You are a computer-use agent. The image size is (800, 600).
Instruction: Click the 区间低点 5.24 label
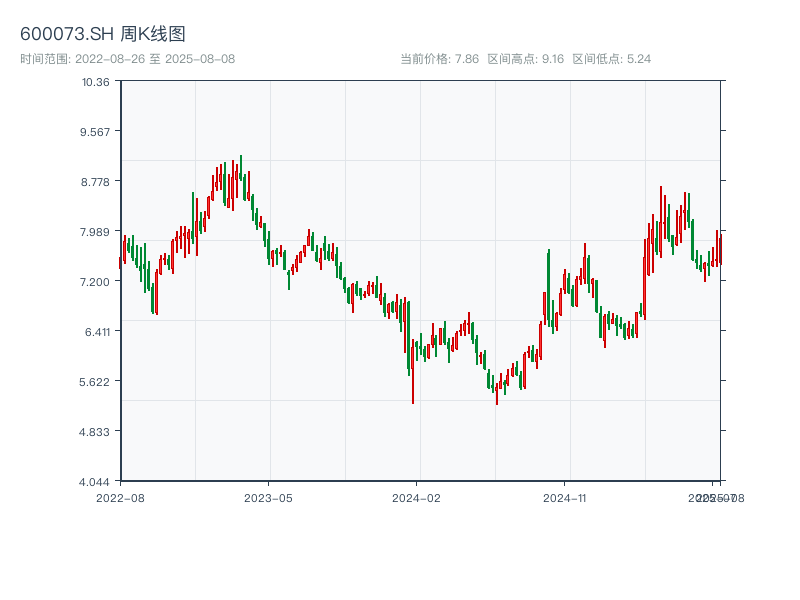pyautogui.click(x=611, y=59)
